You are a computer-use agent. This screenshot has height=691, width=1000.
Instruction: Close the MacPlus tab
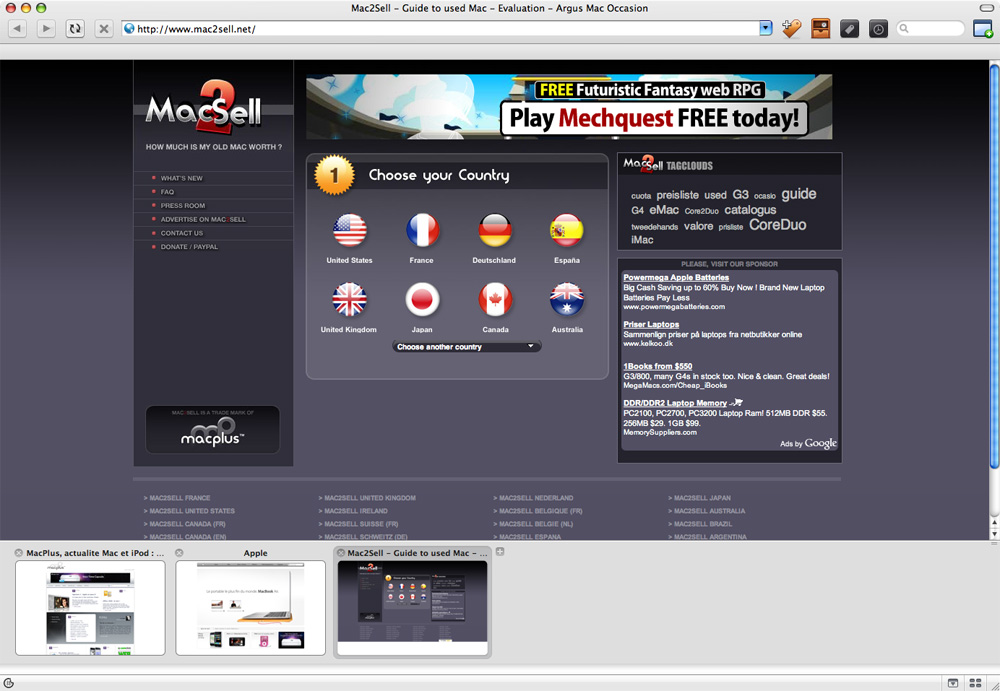pyautogui.click(x=18, y=553)
